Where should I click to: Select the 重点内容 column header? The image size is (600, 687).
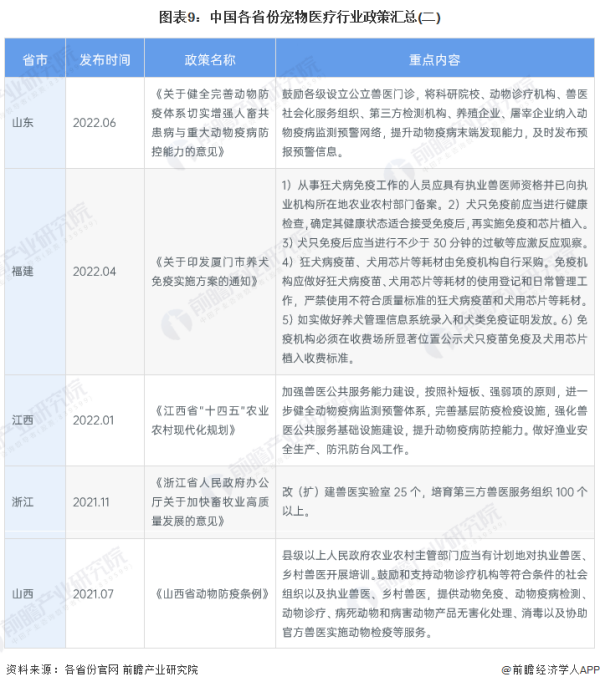(435, 59)
